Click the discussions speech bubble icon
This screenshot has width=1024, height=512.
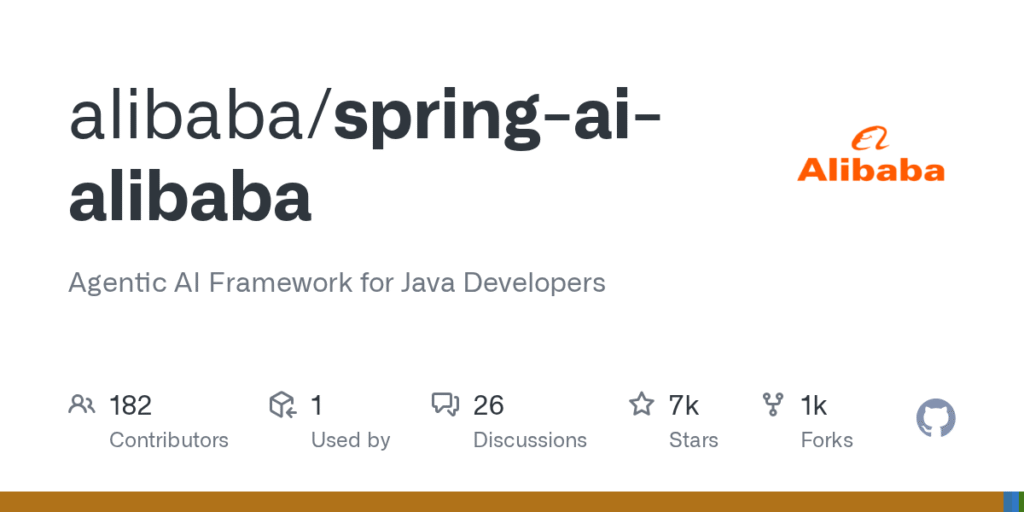click(x=445, y=404)
